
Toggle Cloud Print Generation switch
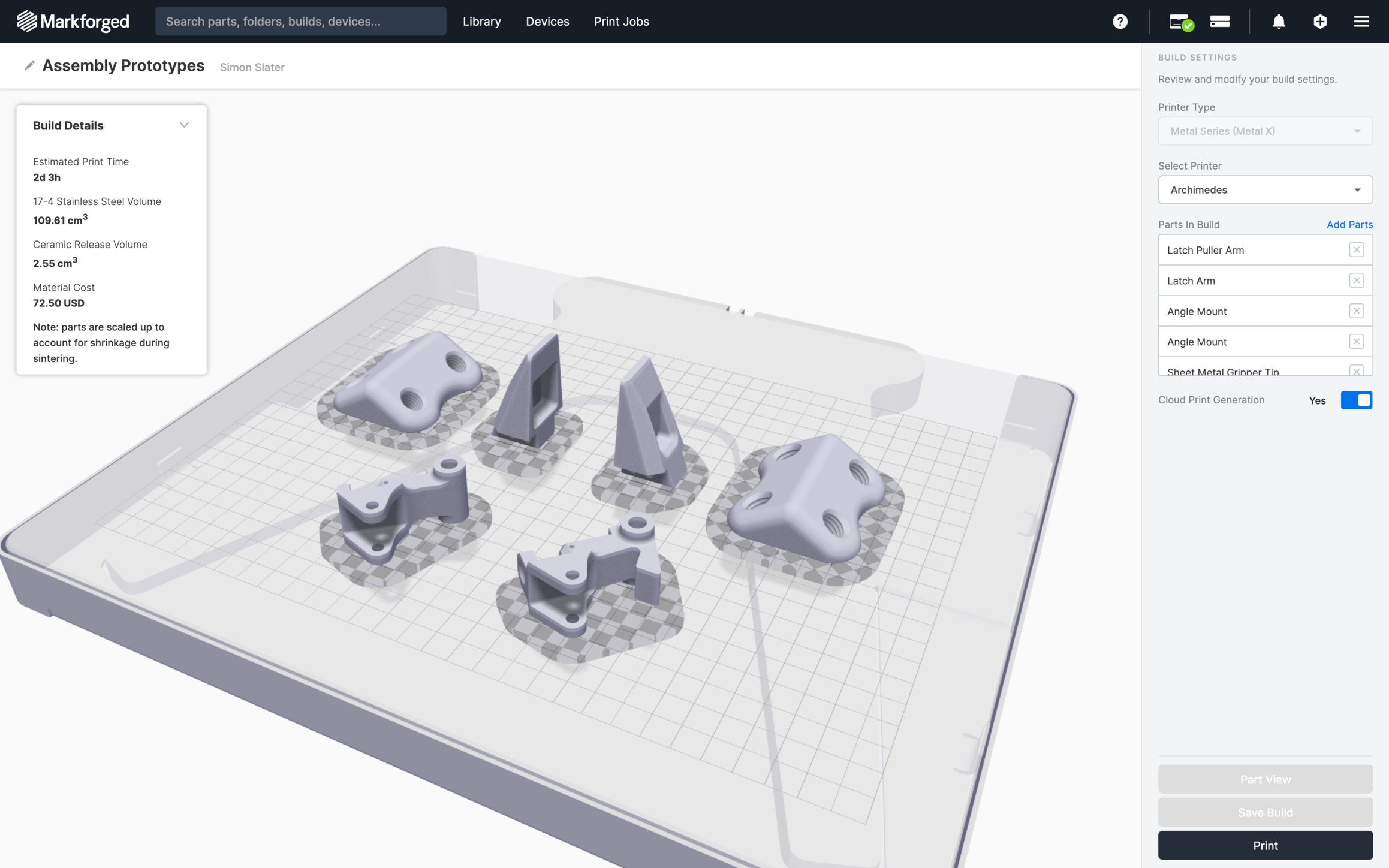coord(1356,400)
